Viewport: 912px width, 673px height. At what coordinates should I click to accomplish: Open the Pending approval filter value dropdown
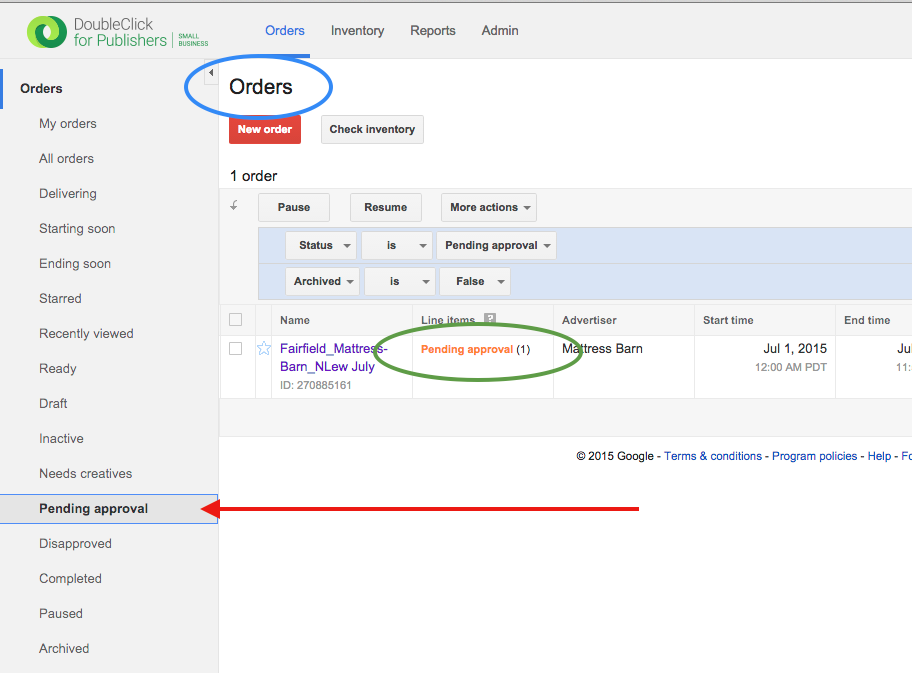[x=496, y=245]
